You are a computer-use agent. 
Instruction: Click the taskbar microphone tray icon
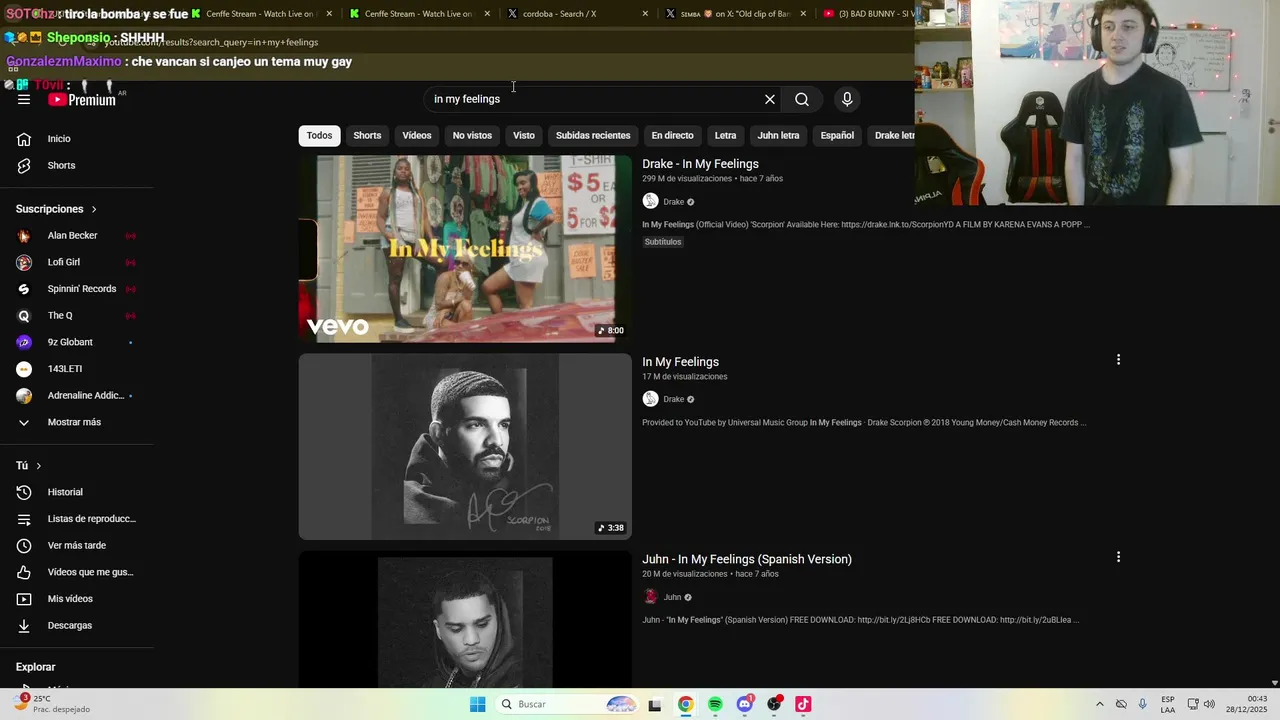pos(1143,704)
